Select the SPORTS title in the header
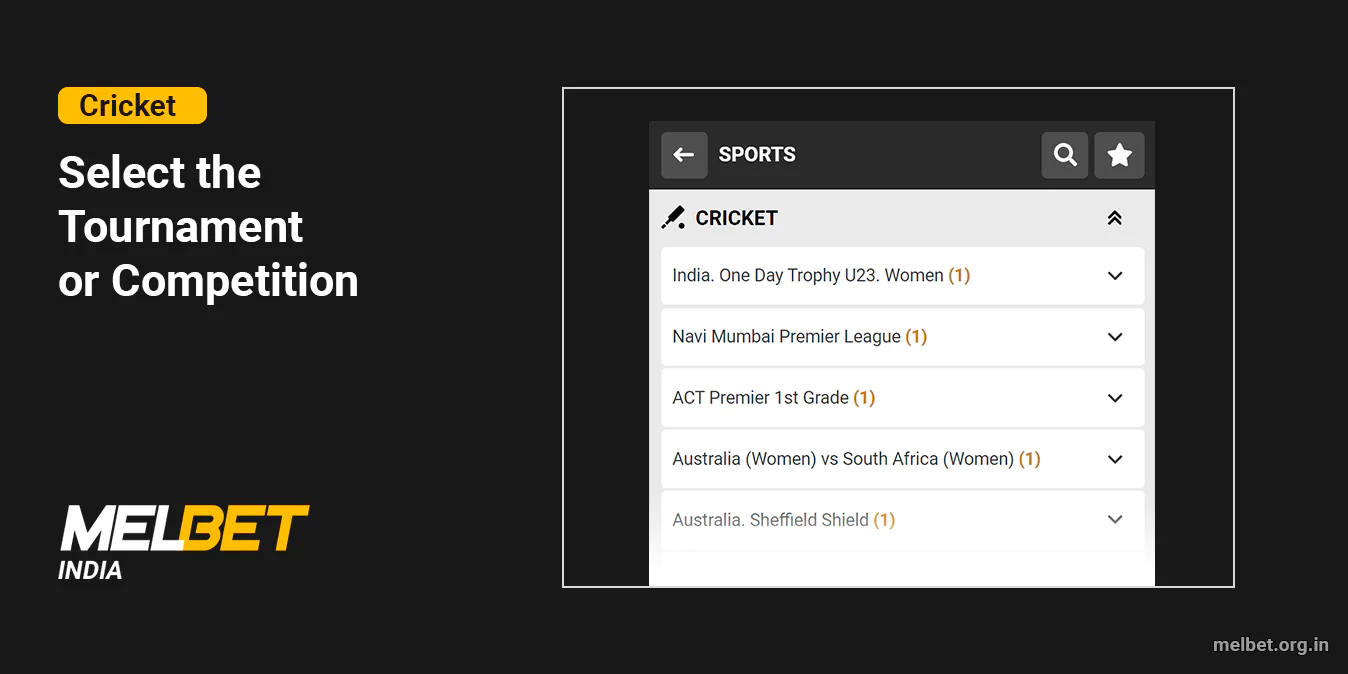This screenshot has height=674, width=1348. point(757,155)
